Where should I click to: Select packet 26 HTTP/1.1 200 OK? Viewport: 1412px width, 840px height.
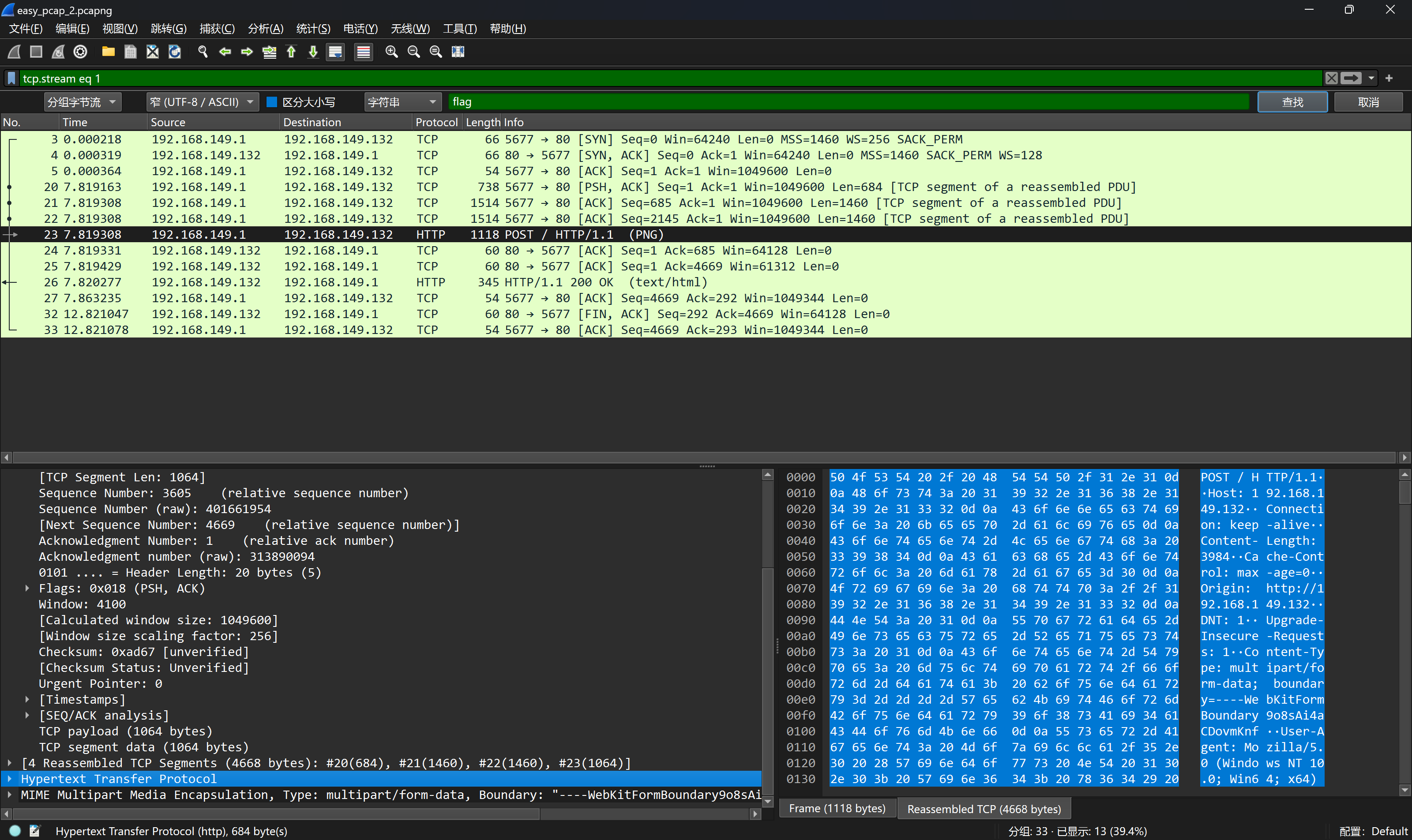pyautogui.click(x=706, y=282)
